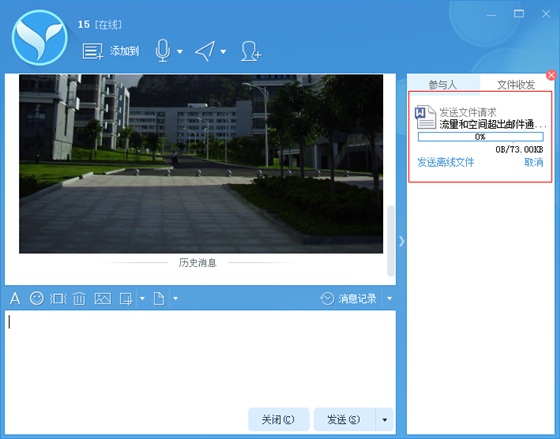
Task: Expand the microphone options dropdown
Action: click(180, 52)
